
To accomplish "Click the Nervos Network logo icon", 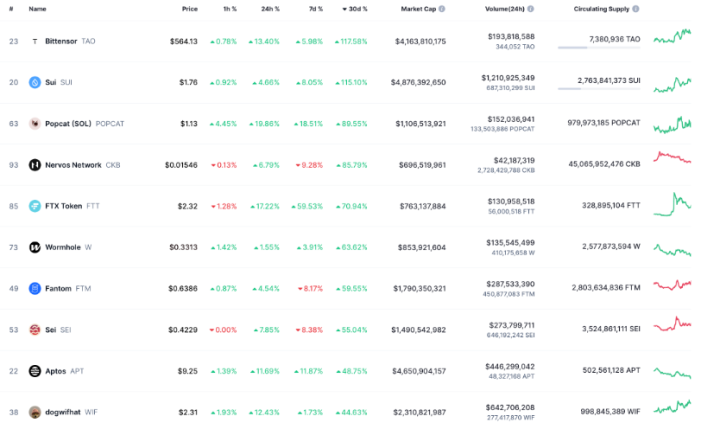I will (x=35, y=165).
